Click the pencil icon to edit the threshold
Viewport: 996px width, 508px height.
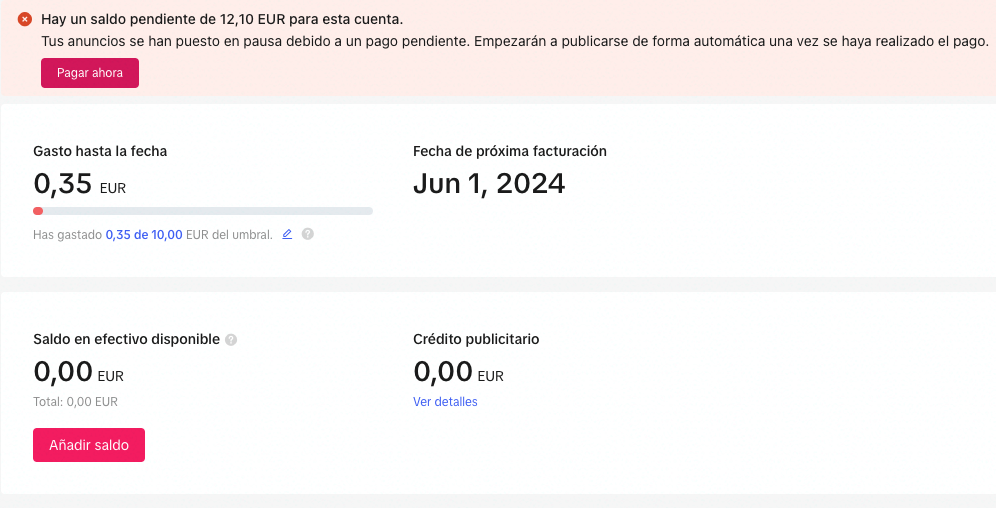pos(287,234)
